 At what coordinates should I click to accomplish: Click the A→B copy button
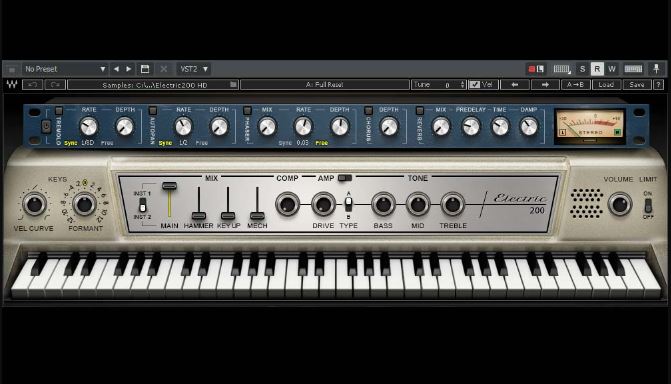tap(576, 85)
